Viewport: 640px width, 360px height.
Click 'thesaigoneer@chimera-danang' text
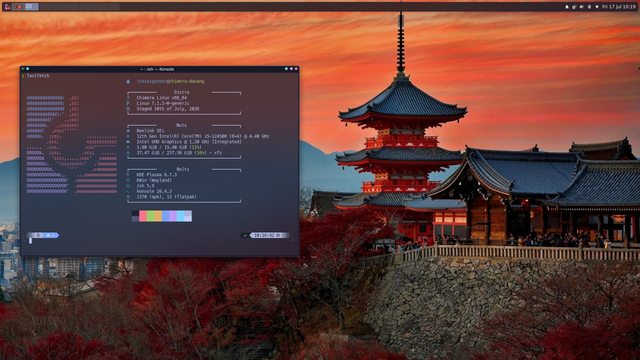[x=170, y=81]
